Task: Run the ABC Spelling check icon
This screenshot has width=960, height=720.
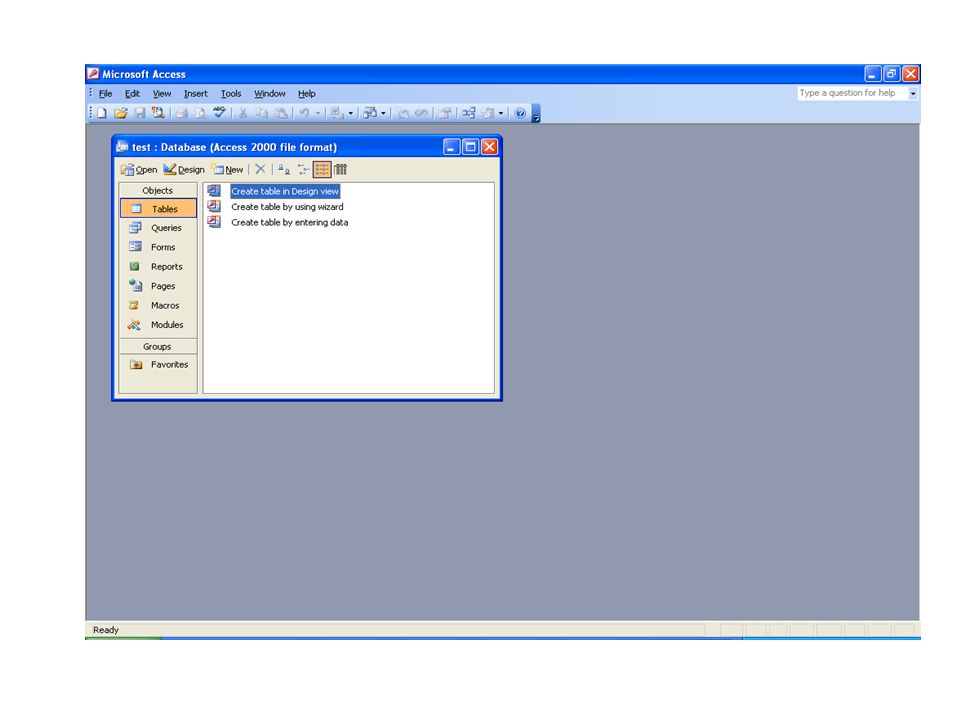Action: [219, 113]
